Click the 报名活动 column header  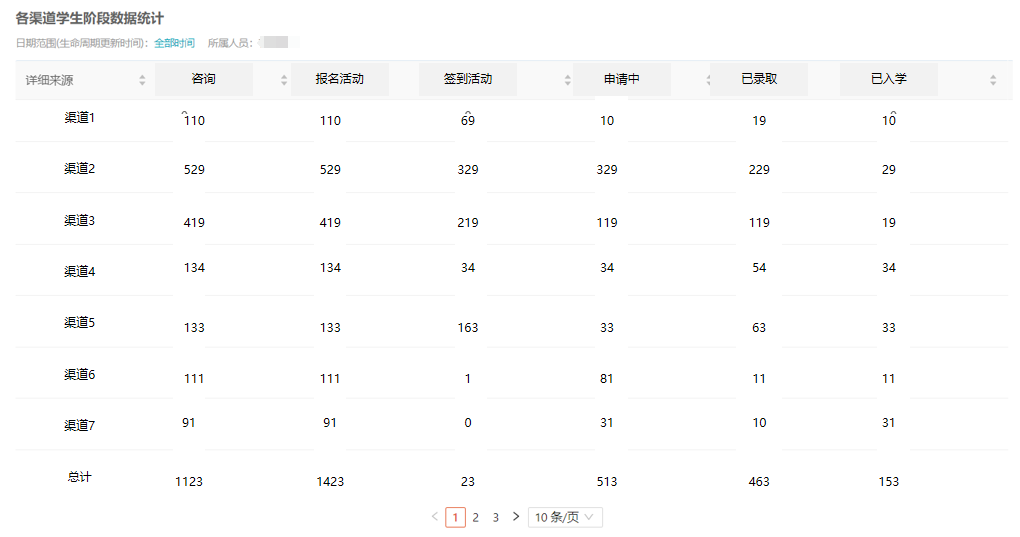[339, 79]
